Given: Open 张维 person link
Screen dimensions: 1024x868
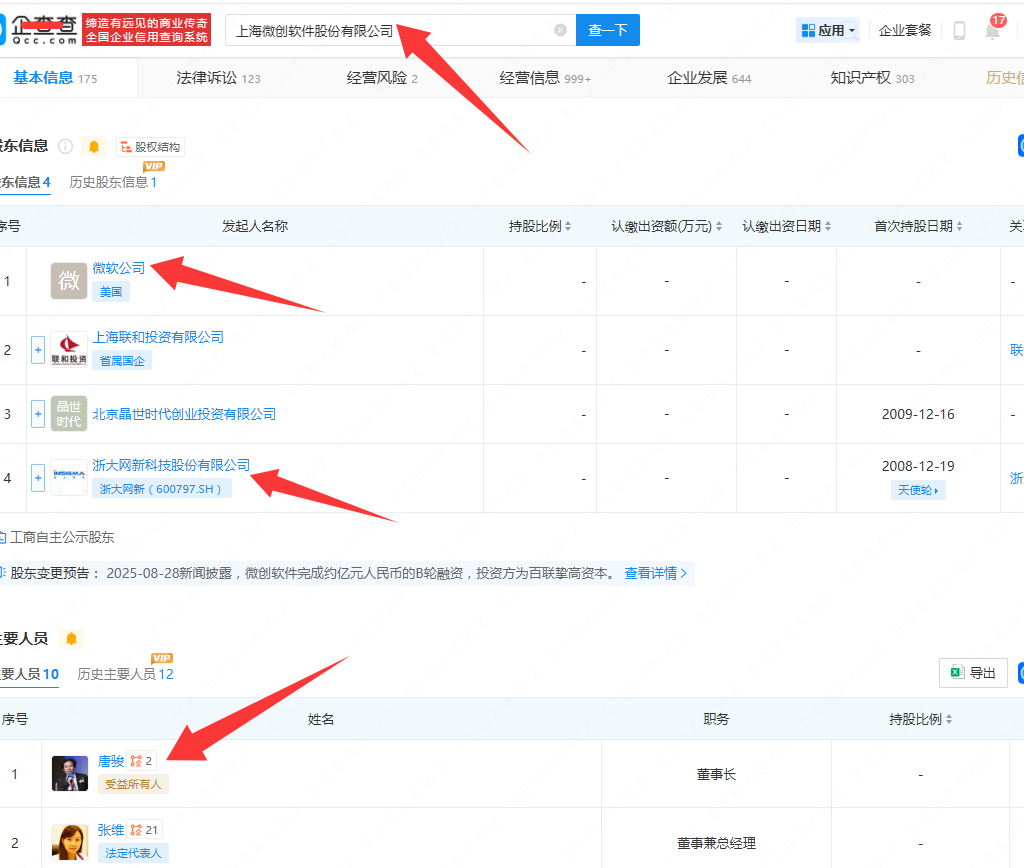Looking at the screenshot, I should click(x=110, y=829).
